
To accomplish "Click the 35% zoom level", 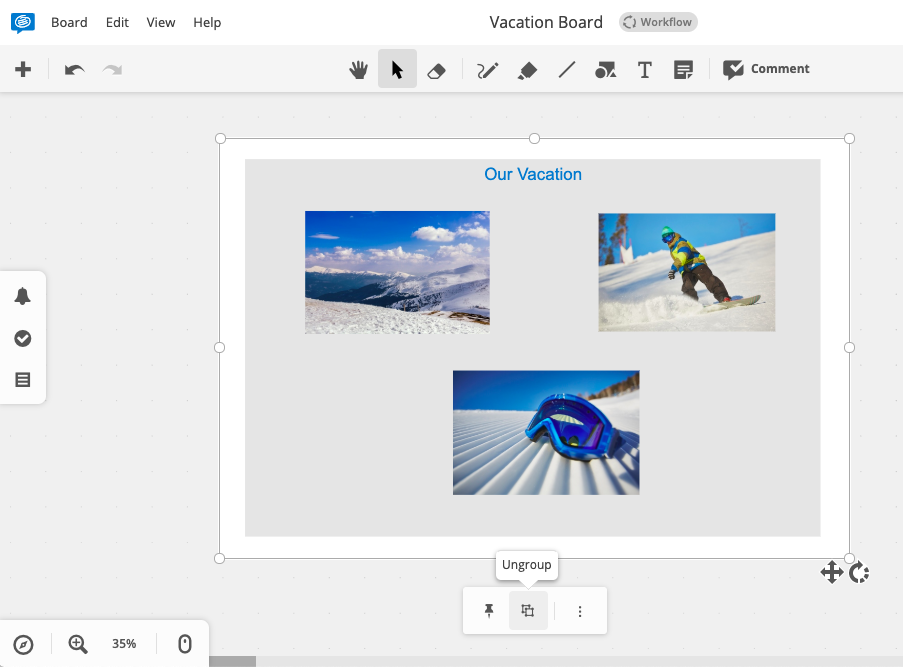I will [124, 643].
